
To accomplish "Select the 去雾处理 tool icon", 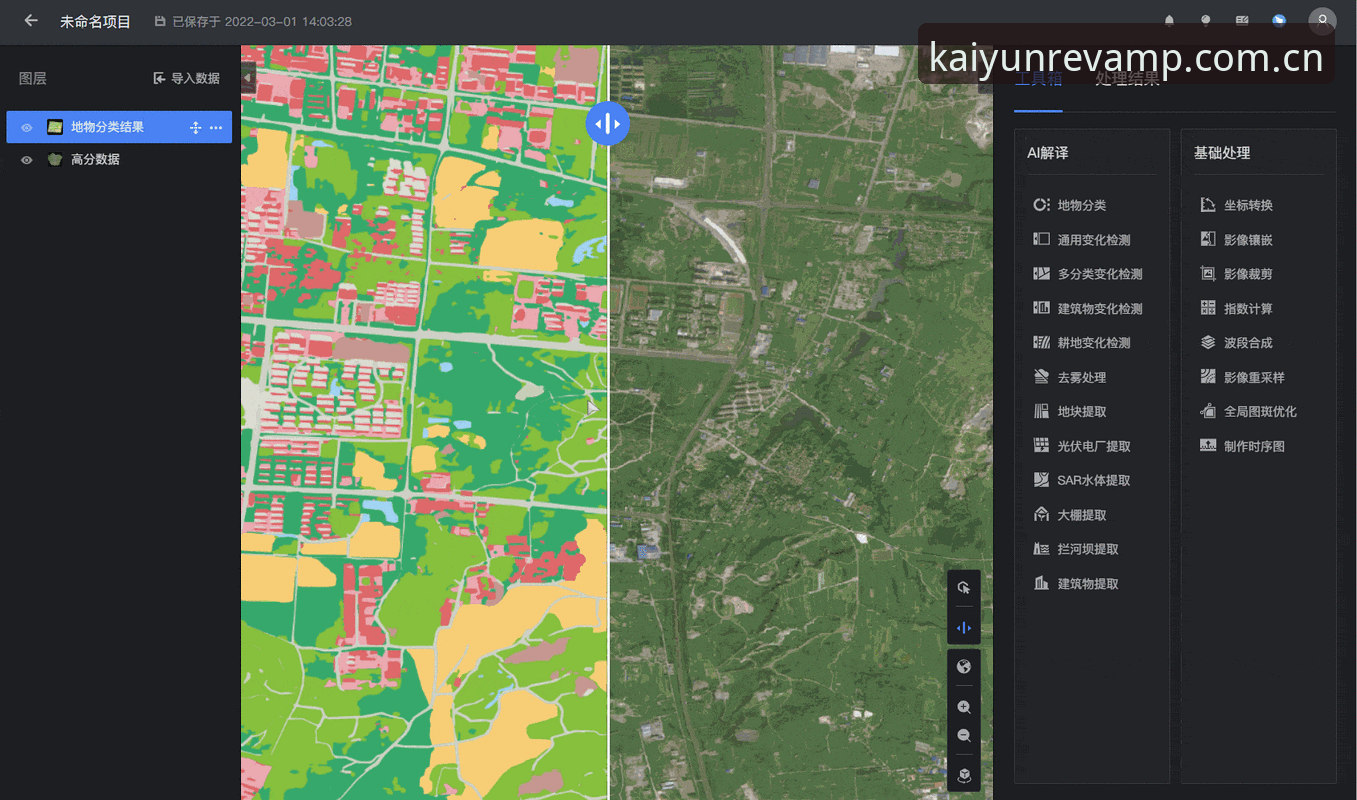I will point(1041,377).
